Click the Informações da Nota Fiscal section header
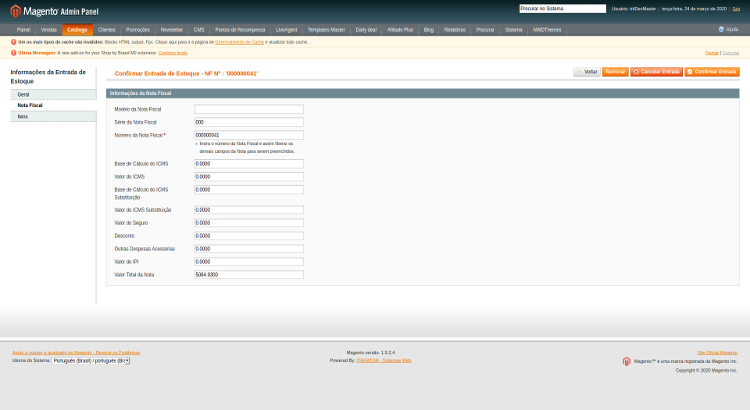 [423, 93]
